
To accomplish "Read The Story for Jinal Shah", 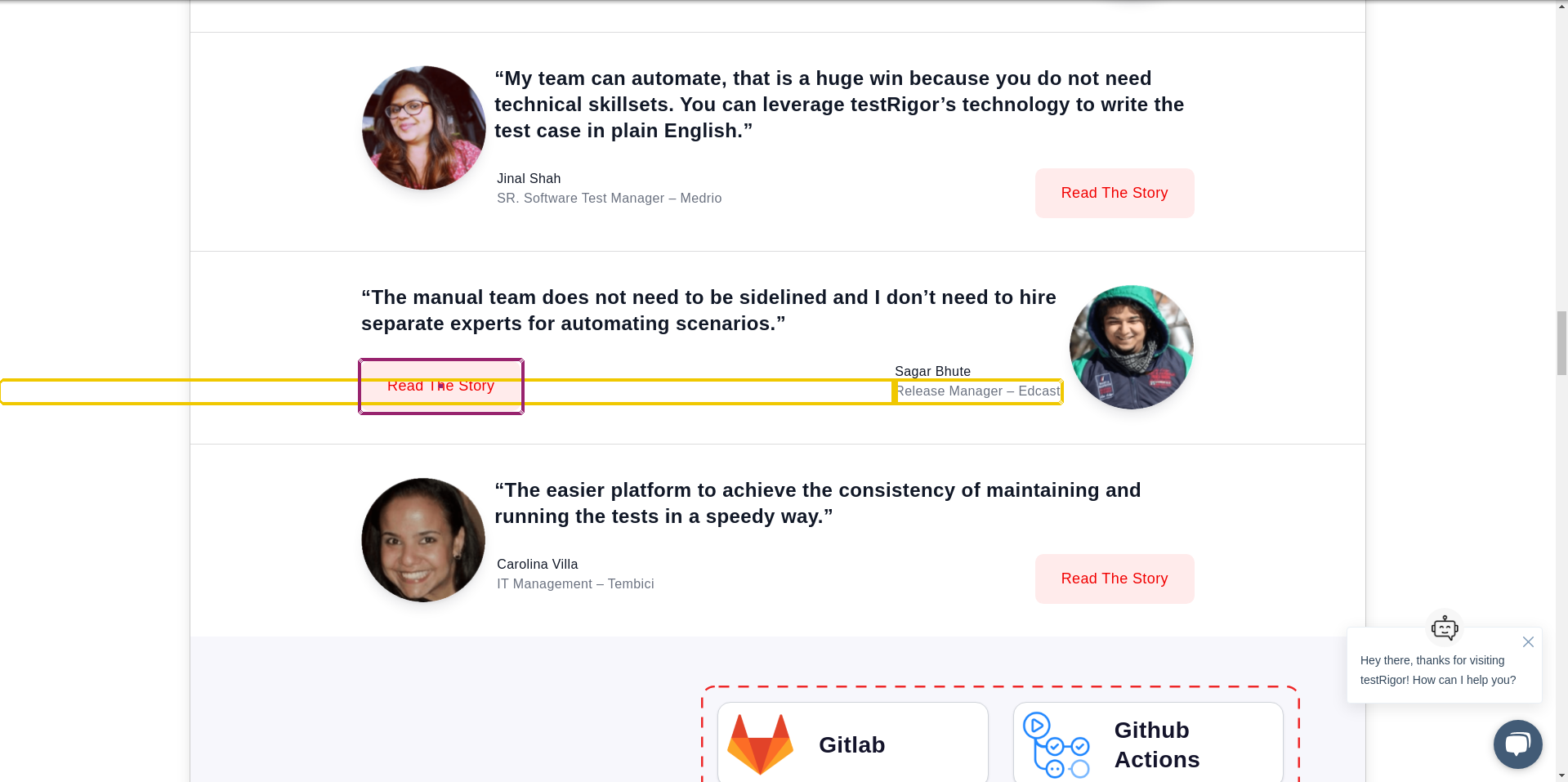I will (1114, 194).
